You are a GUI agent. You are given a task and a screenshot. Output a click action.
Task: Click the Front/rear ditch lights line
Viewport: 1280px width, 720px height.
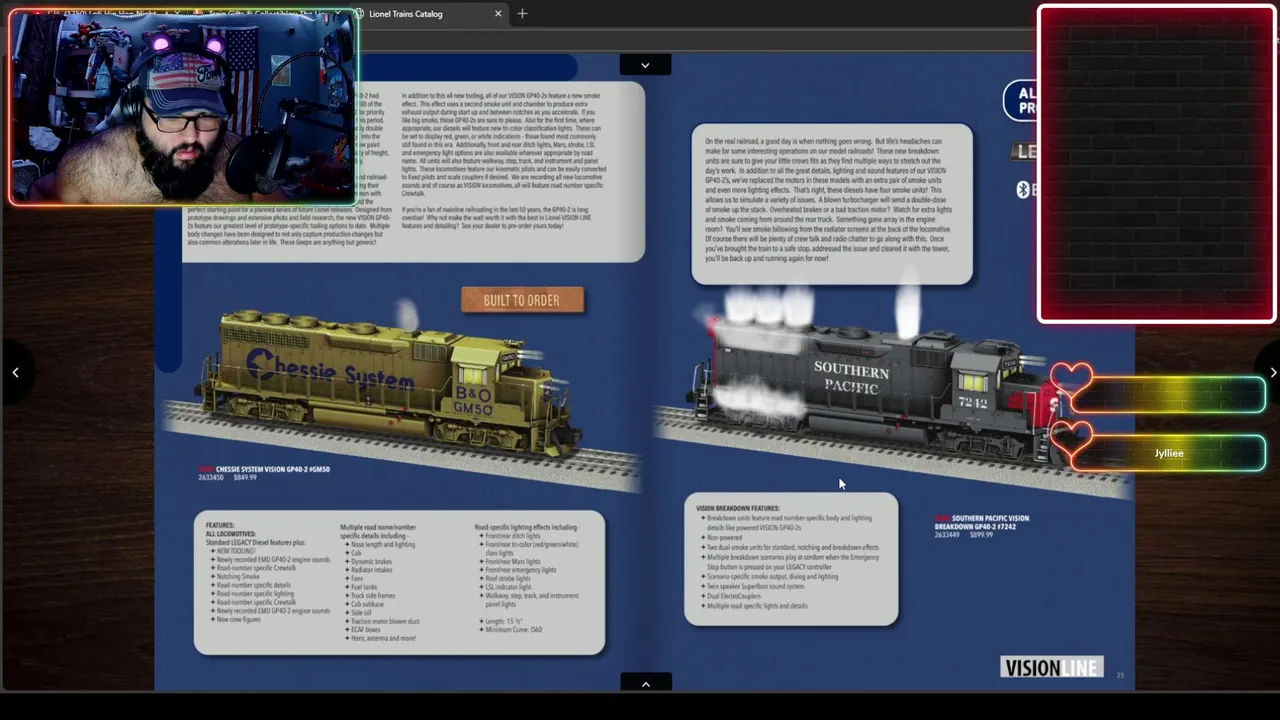[510, 536]
